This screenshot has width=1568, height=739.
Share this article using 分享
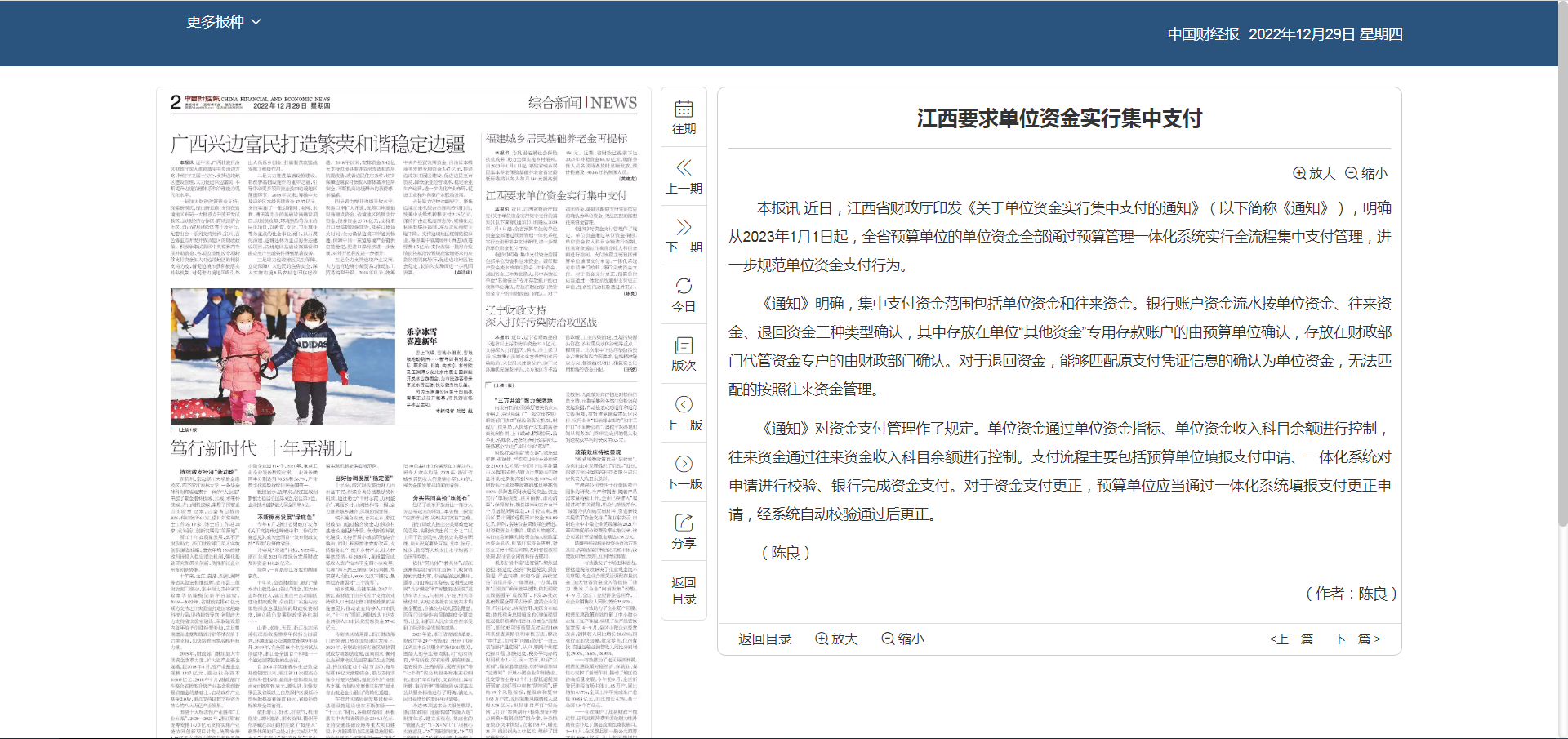(x=684, y=532)
